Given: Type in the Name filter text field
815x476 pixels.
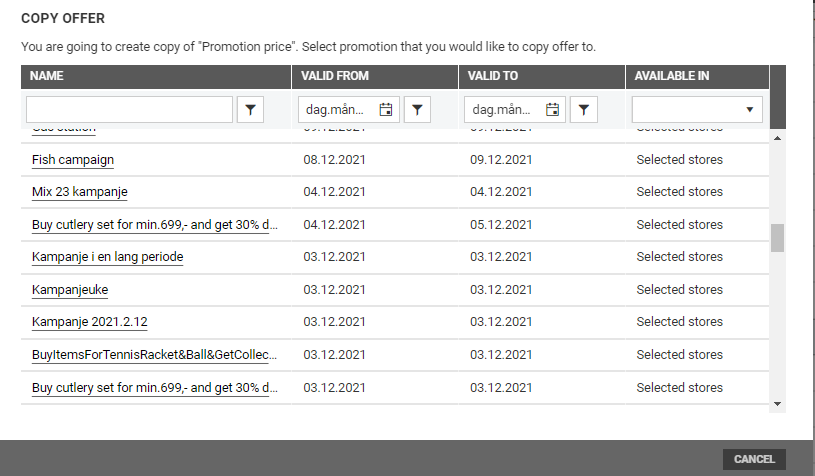Looking at the screenshot, I should coord(129,110).
